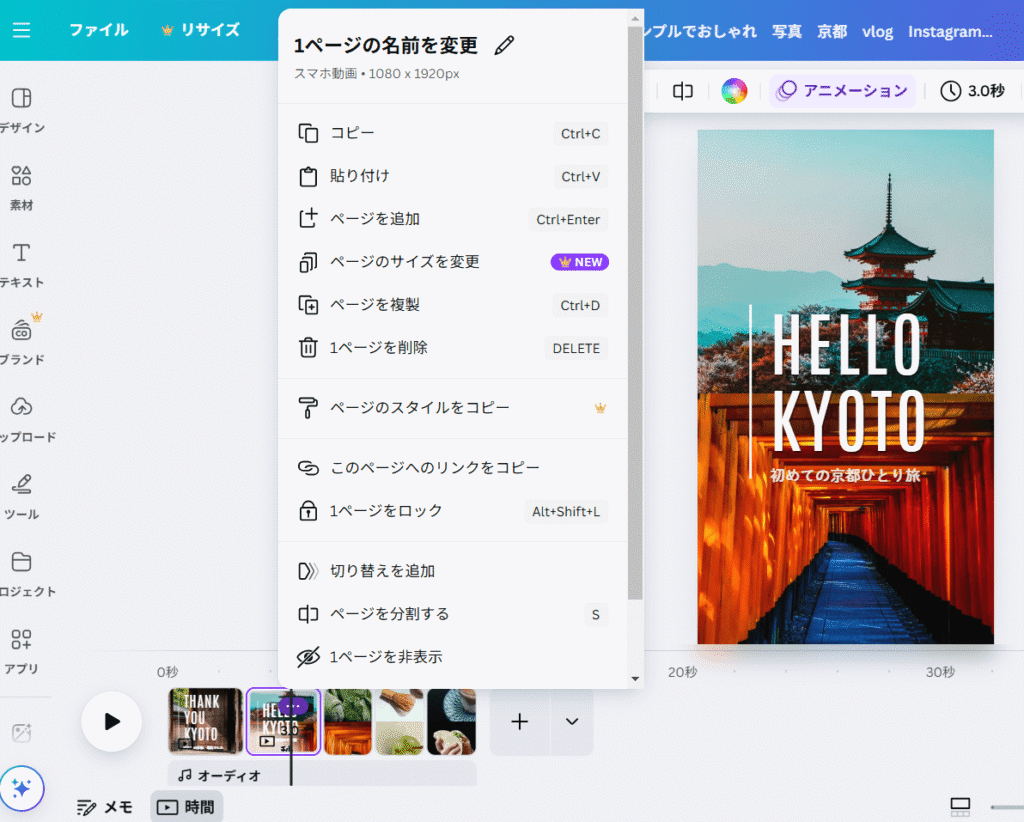
Task: Open the プロジェクト projects panel
Action: coord(24,574)
